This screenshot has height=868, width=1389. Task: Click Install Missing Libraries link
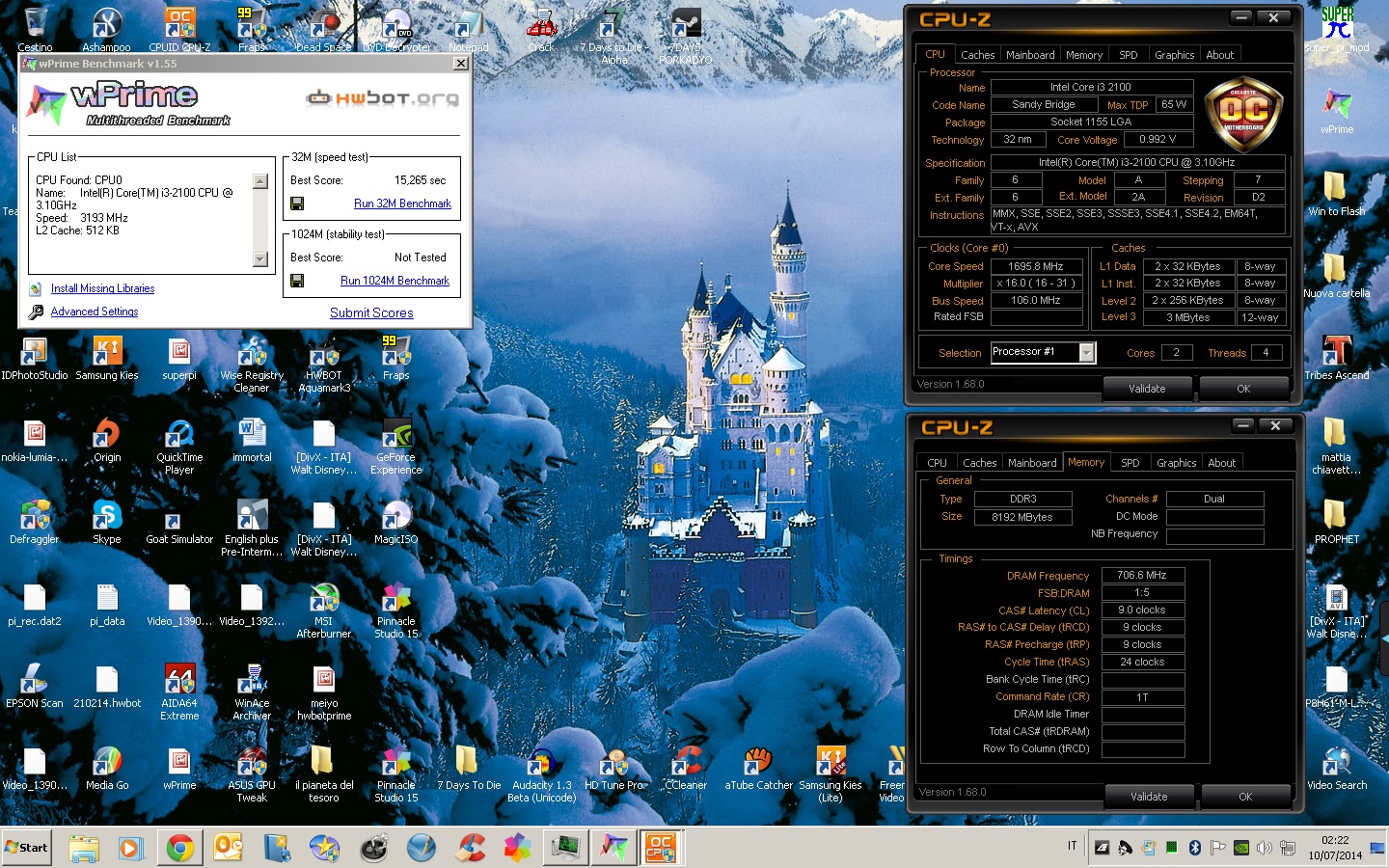(102, 288)
